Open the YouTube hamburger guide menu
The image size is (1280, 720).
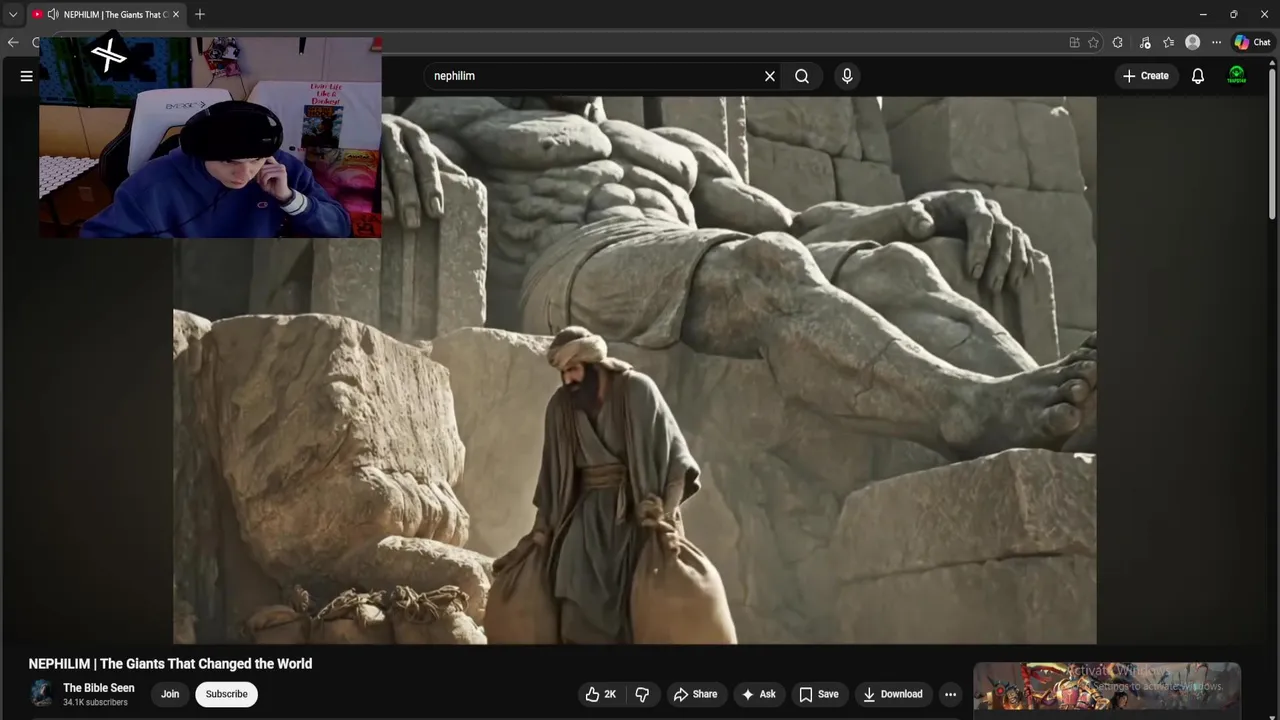pyautogui.click(x=27, y=76)
